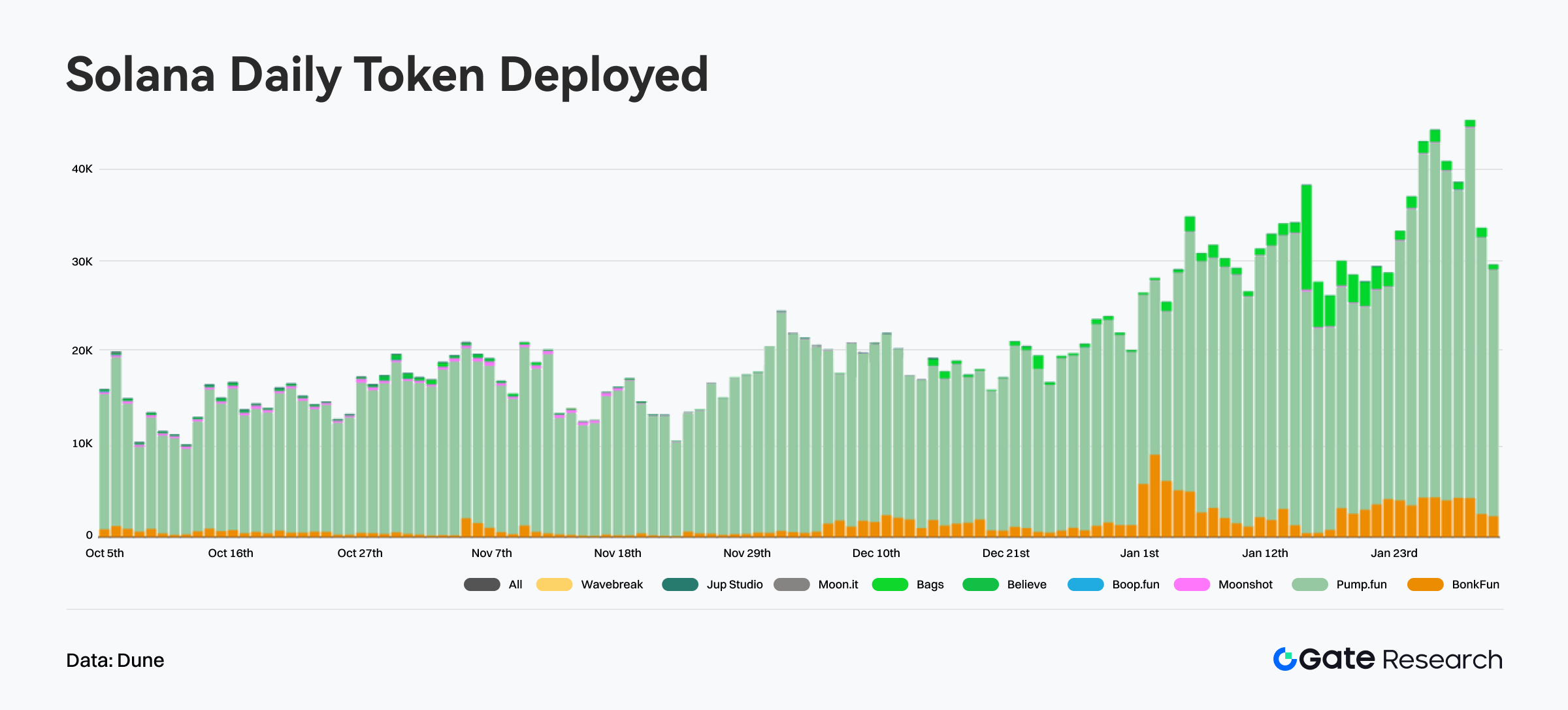Toggle the Bags series legend label
Image resolution: width=1568 pixels, height=710 pixels.
pyautogui.click(x=930, y=584)
